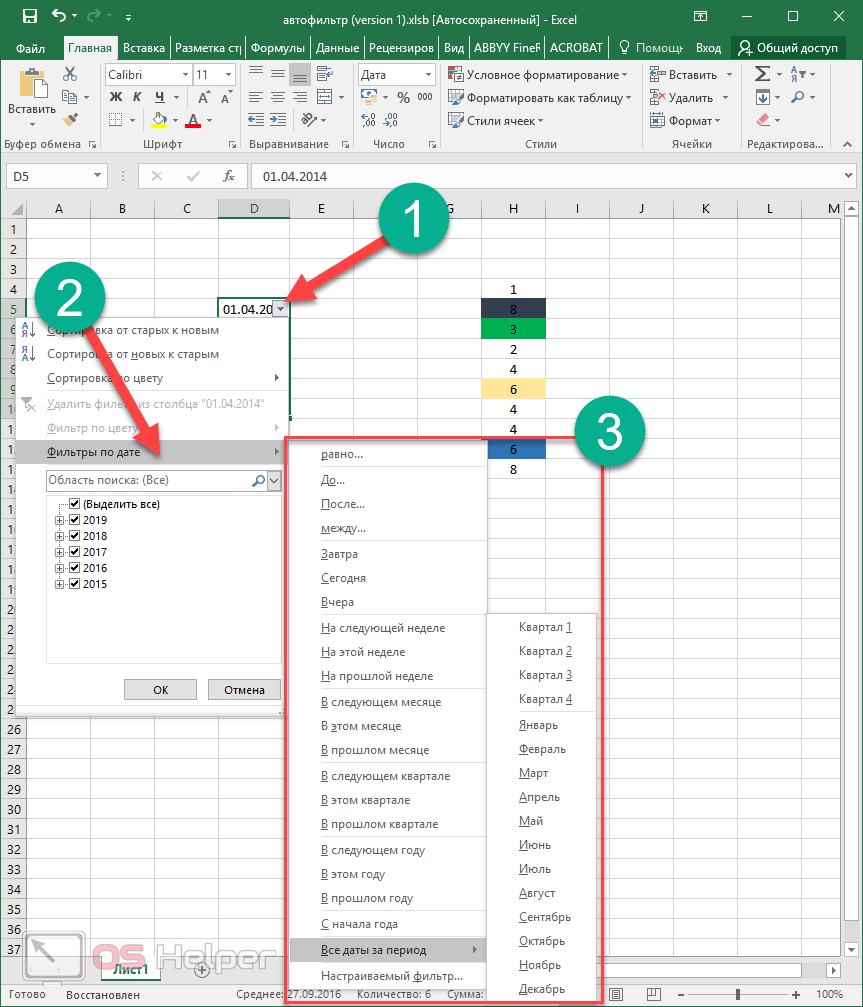Uncheck the 2019 year checkbox

74,520
